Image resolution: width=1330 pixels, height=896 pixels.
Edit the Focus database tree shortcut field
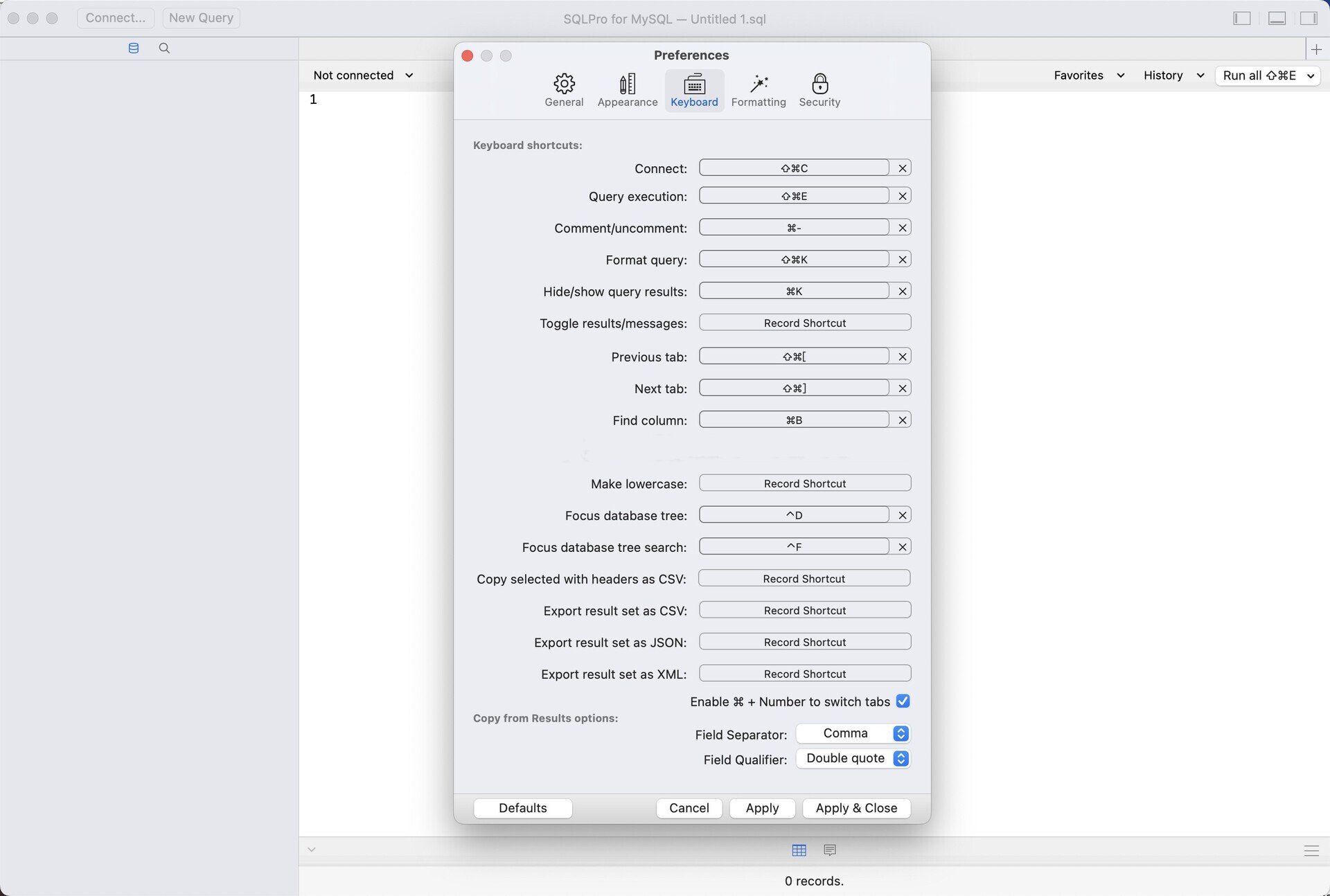(x=794, y=515)
